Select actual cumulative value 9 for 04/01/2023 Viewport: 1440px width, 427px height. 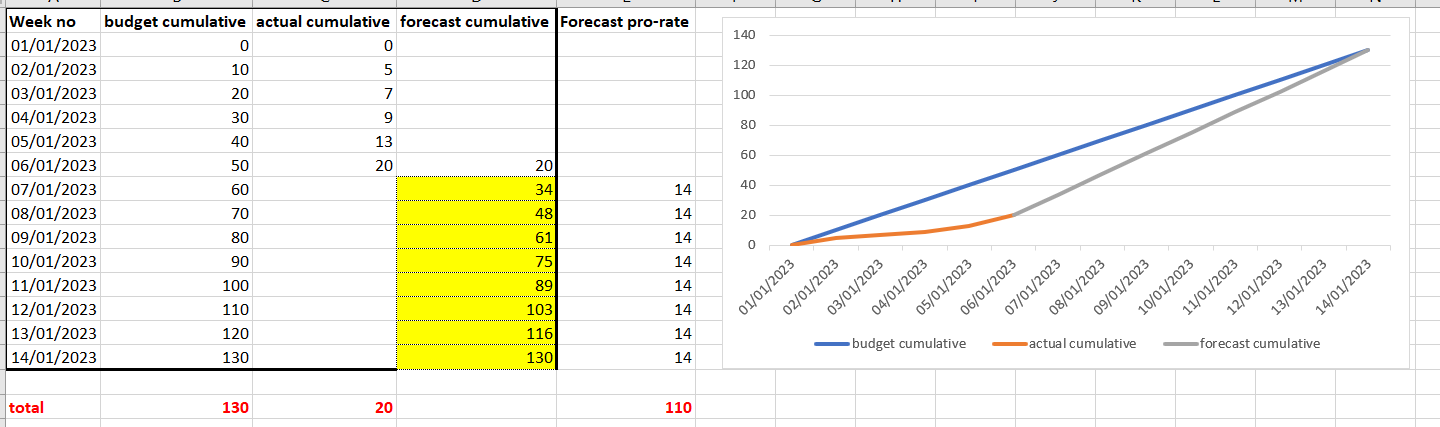click(x=324, y=117)
